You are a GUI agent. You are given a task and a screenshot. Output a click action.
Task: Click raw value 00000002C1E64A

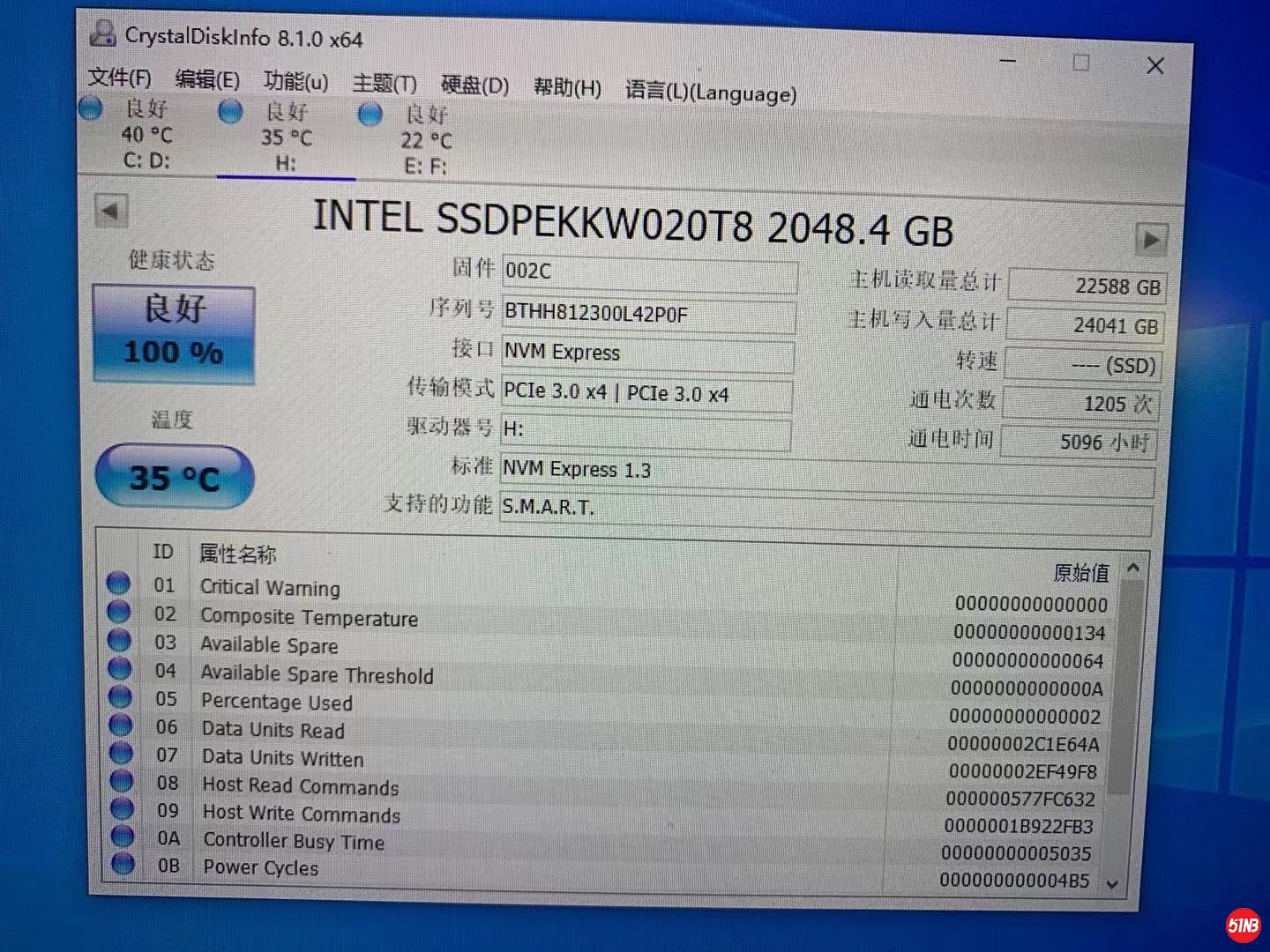(1024, 744)
